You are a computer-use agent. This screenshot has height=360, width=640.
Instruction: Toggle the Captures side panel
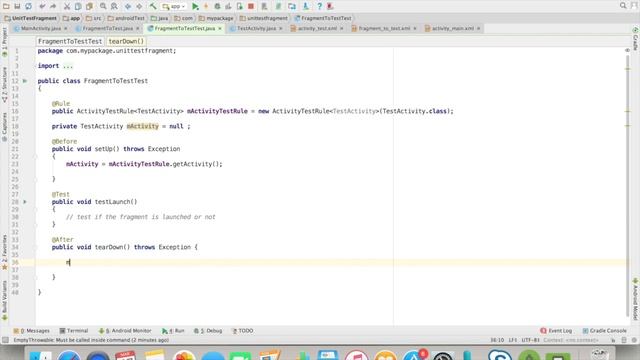[4, 127]
